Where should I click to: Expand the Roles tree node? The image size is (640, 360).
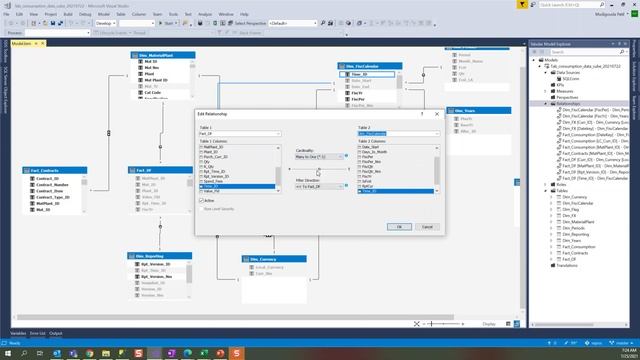pos(546,184)
